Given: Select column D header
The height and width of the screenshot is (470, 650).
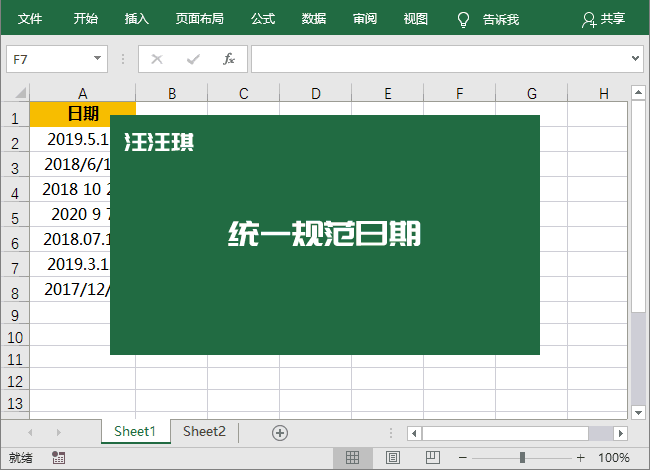Looking at the screenshot, I should tap(315, 93).
